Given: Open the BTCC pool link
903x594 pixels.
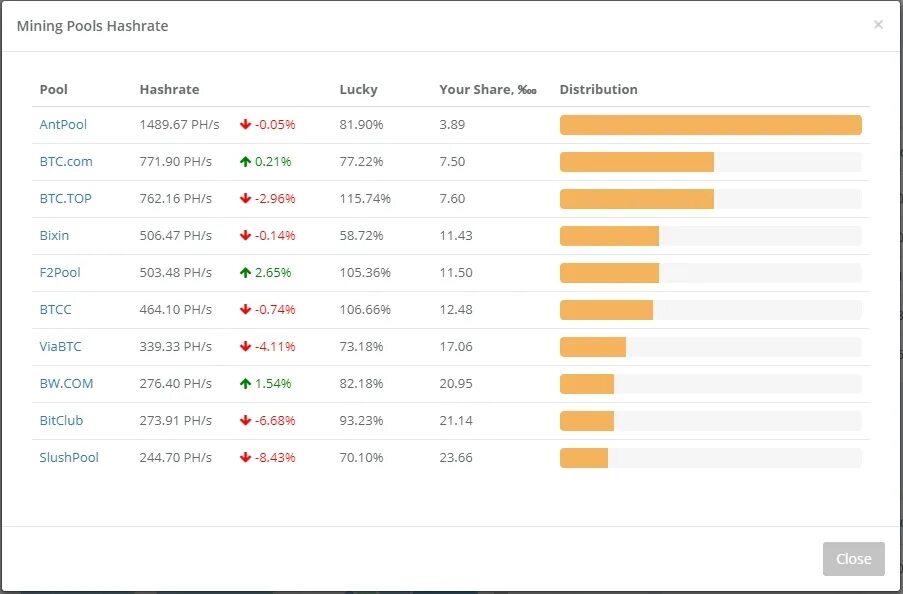Looking at the screenshot, I should point(55,309).
